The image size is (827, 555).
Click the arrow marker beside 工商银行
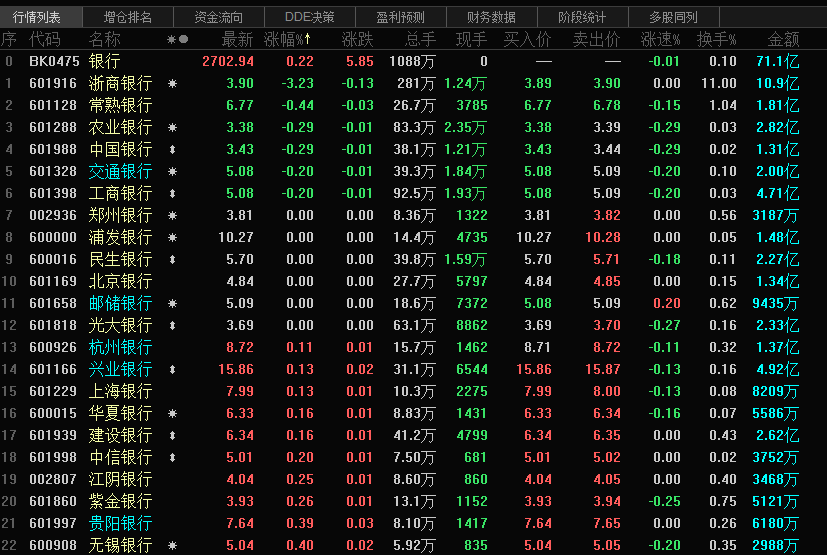(x=172, y=194)
